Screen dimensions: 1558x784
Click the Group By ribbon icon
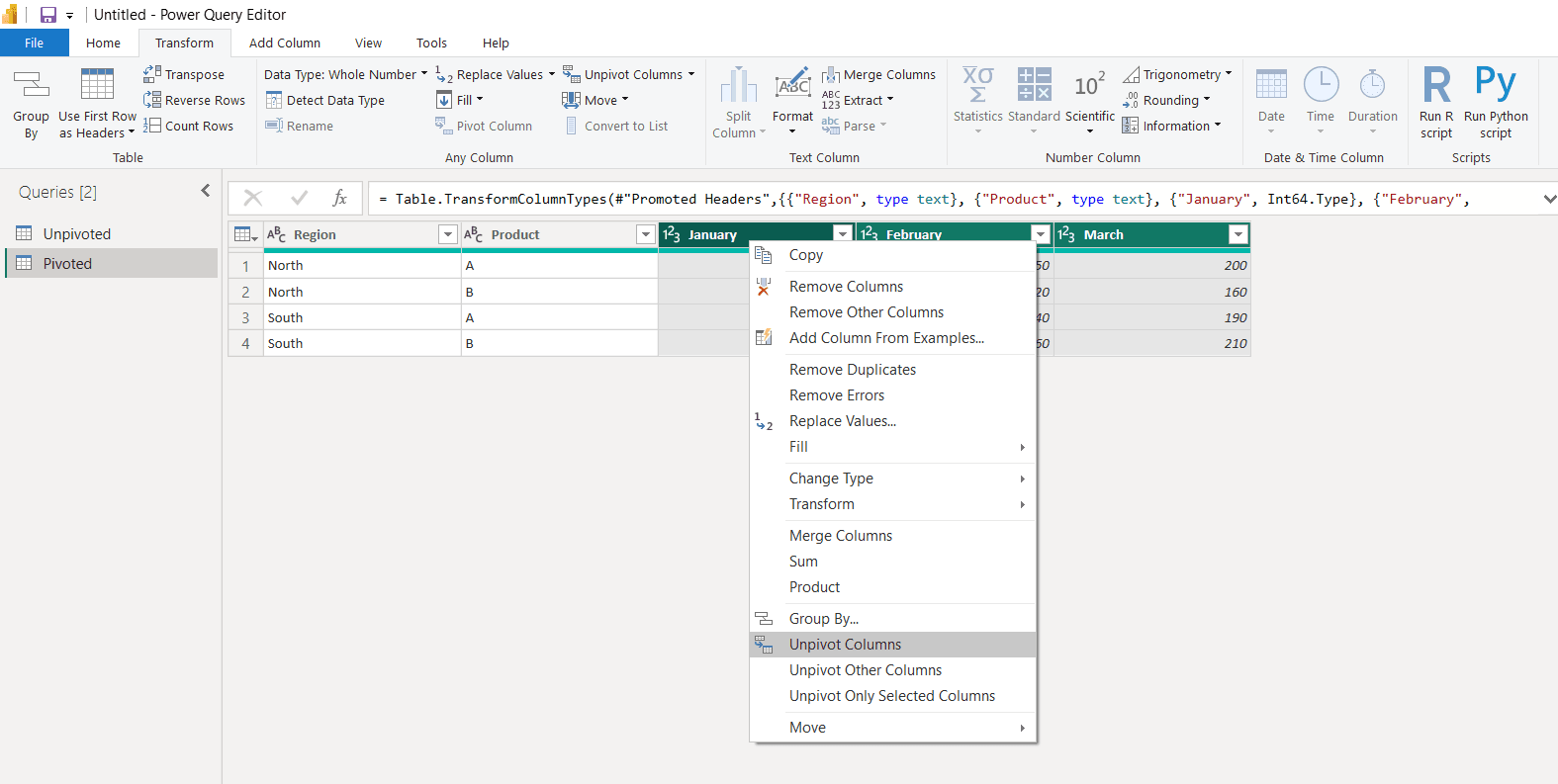click(31, 85)
